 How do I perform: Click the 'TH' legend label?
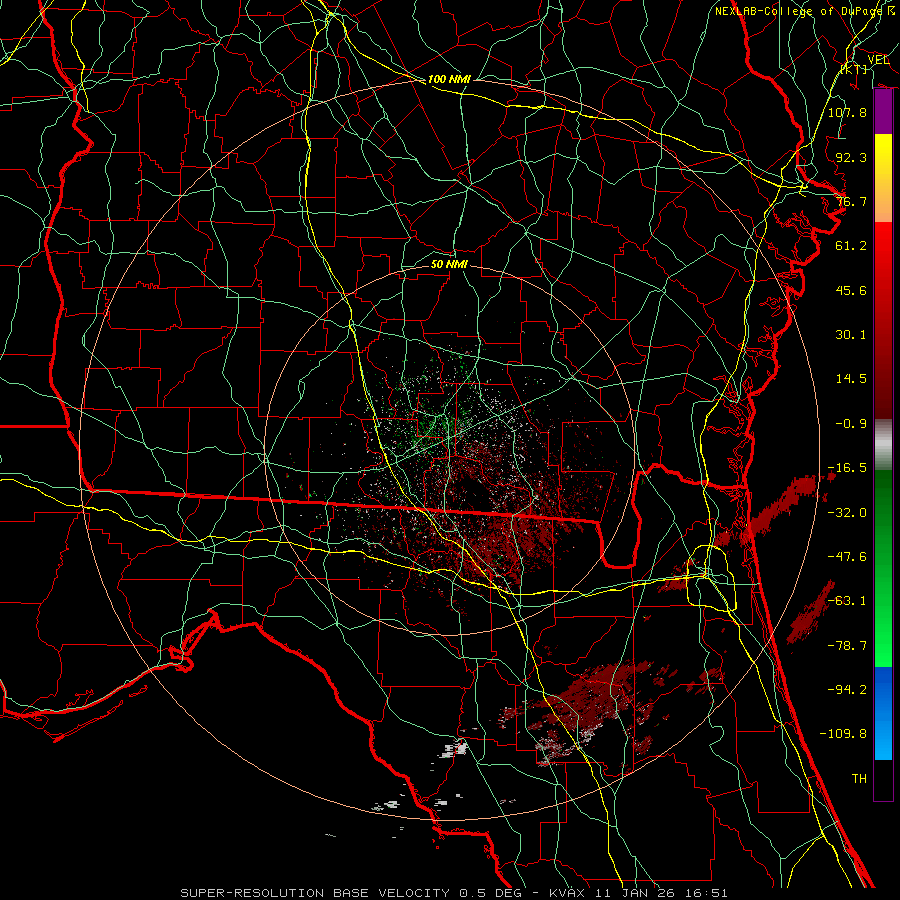859,779
